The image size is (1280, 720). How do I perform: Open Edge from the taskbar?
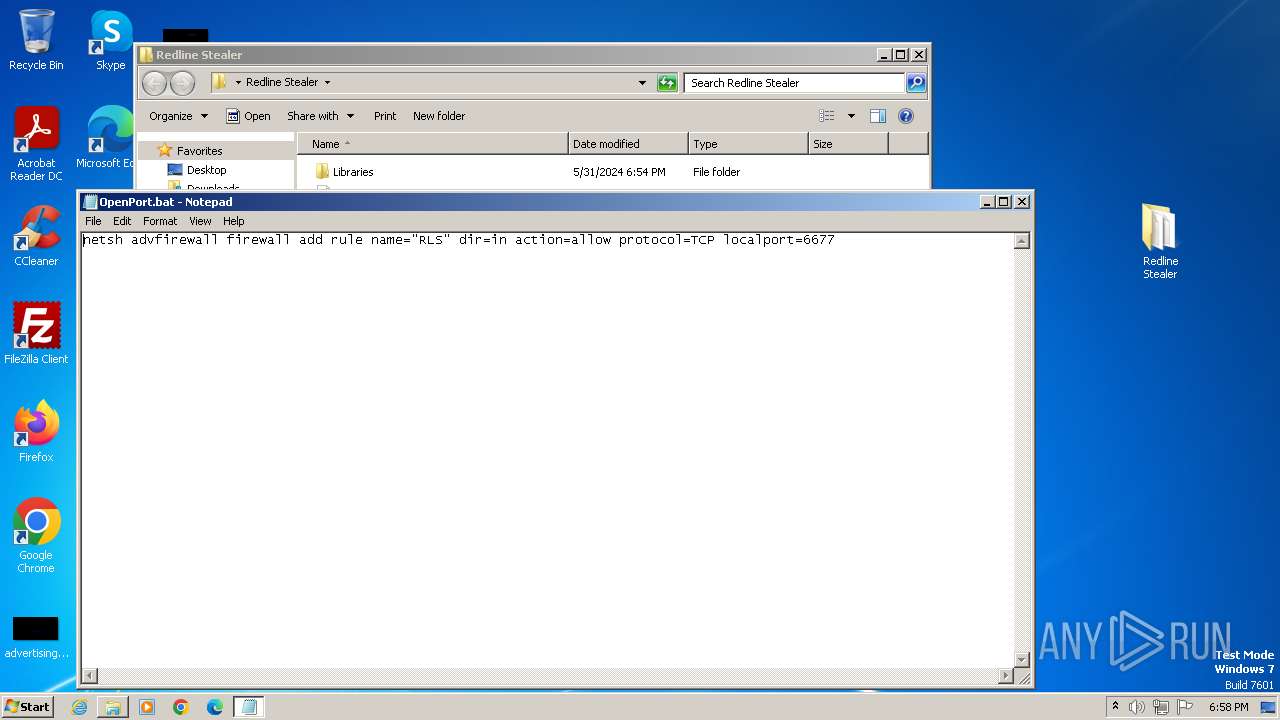click(x=215, y=707)
